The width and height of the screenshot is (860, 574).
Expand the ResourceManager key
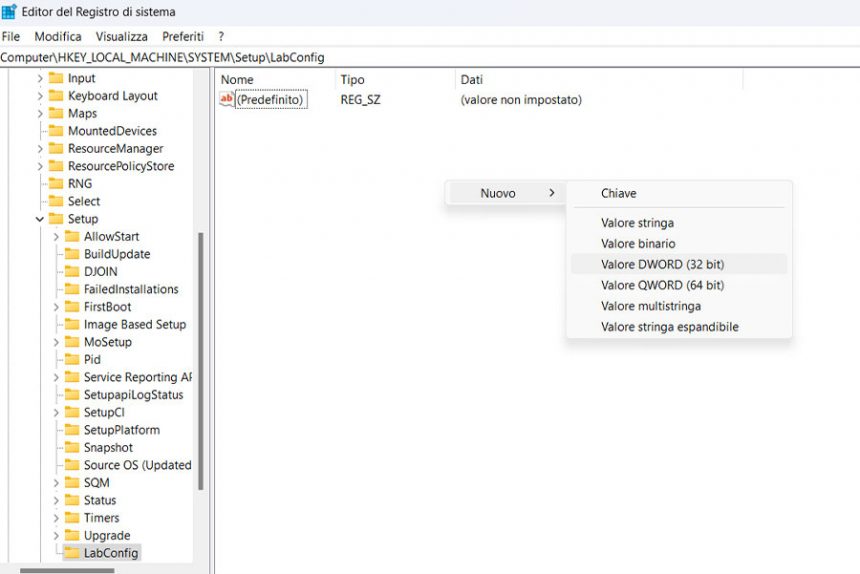click(x=40, y=149)
